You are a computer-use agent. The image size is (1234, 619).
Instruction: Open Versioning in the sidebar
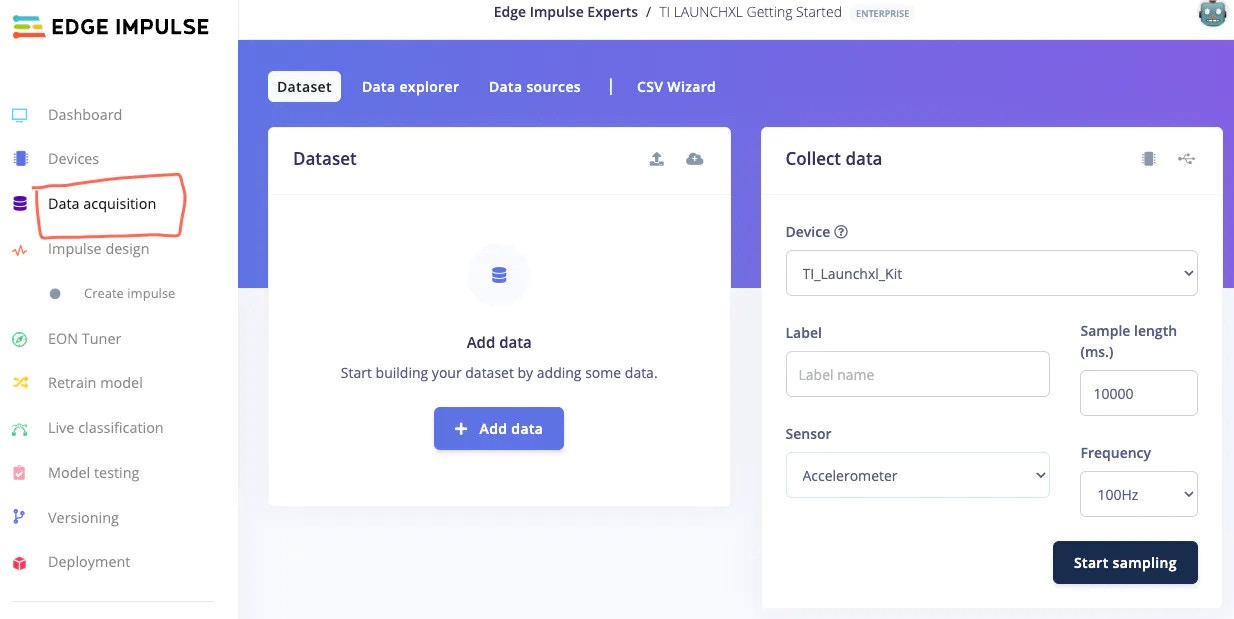tap(83, 518)
